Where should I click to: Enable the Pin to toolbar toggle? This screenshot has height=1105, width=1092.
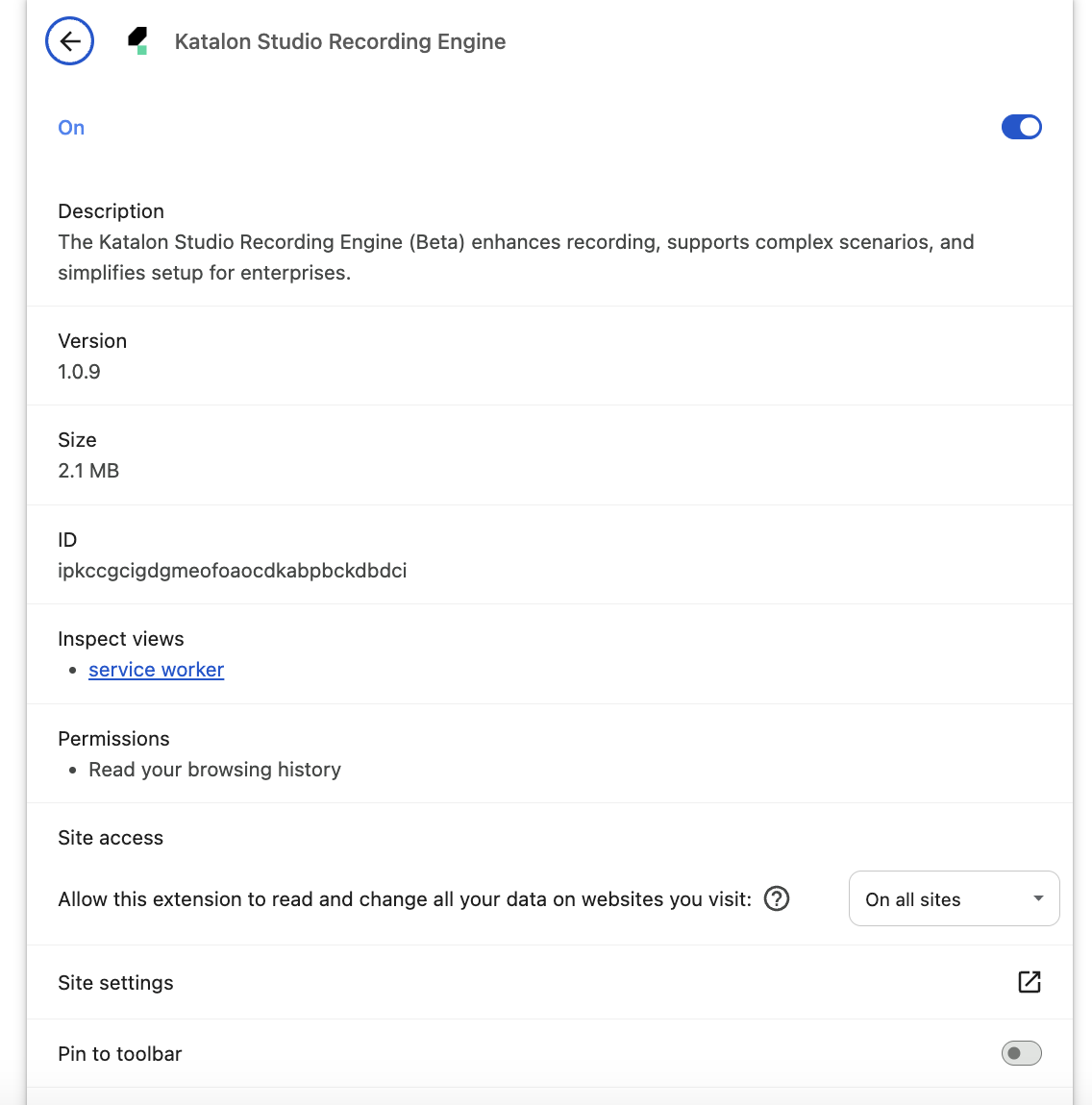click(x=1021, y=1053)
